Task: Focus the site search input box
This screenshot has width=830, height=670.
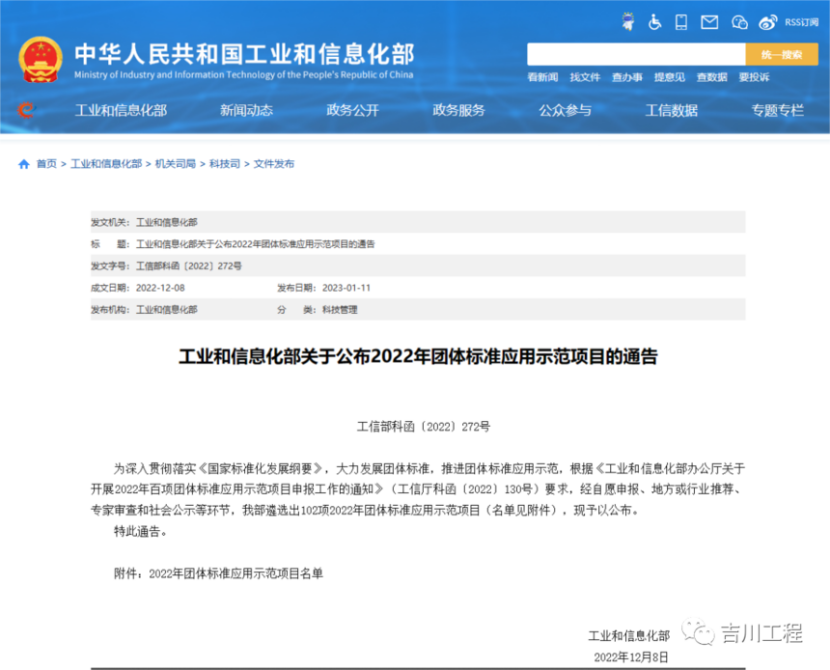Action: (x=636, y=55)
